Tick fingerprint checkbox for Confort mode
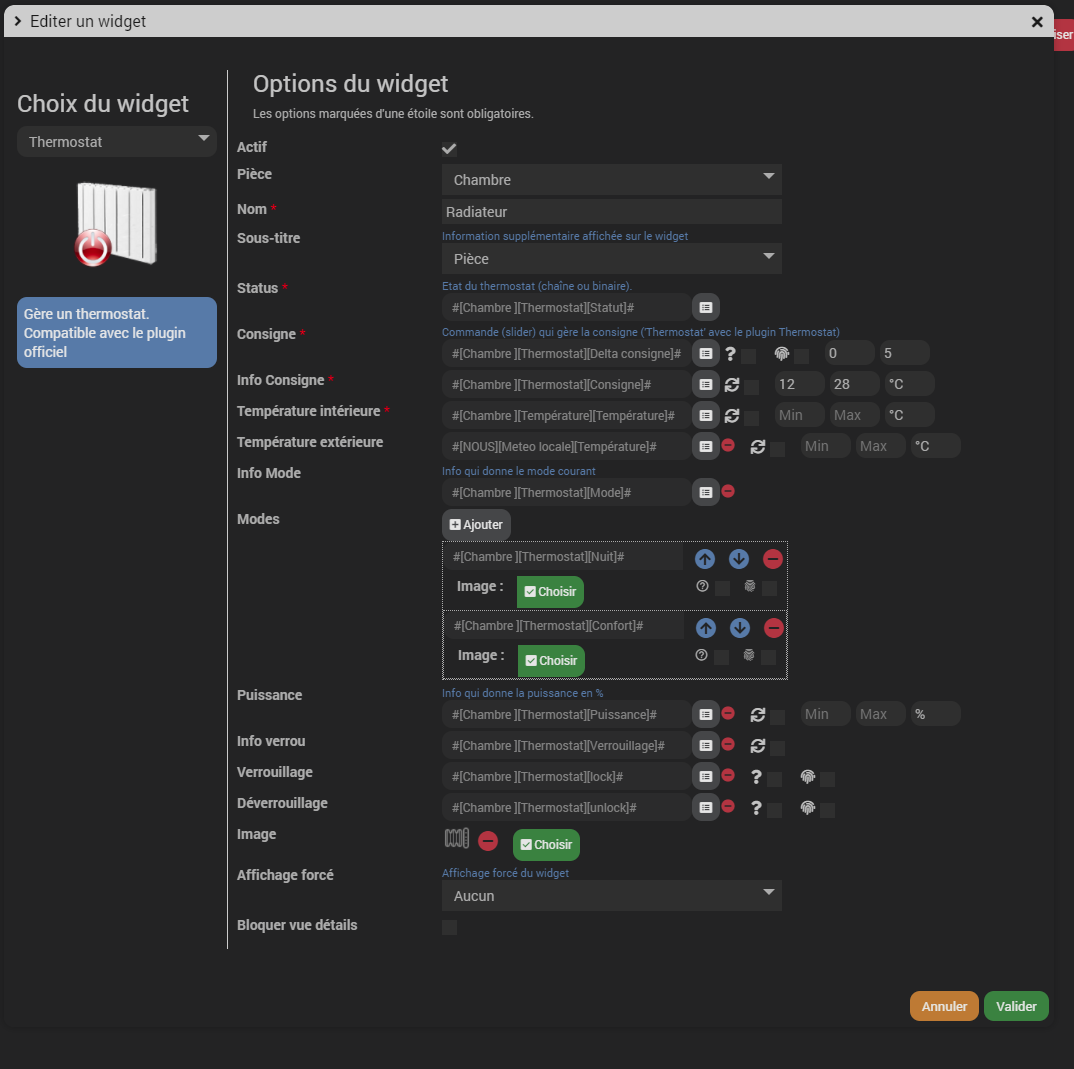 pos(769,657)
